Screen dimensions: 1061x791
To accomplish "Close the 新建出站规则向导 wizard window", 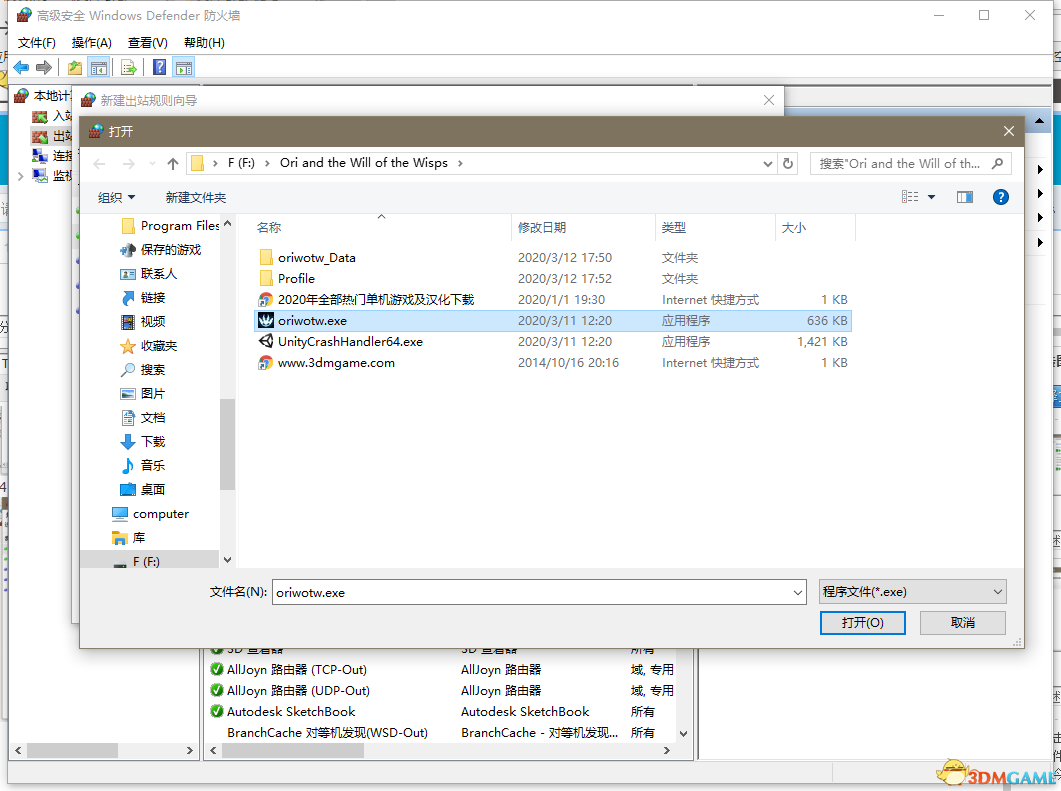I will pos(769,100).
